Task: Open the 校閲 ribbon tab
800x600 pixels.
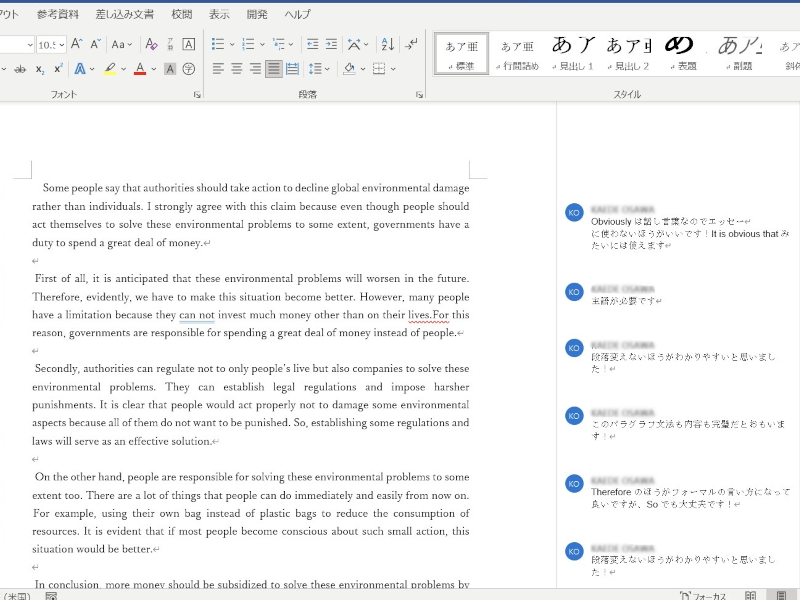Action: (181, 14)
